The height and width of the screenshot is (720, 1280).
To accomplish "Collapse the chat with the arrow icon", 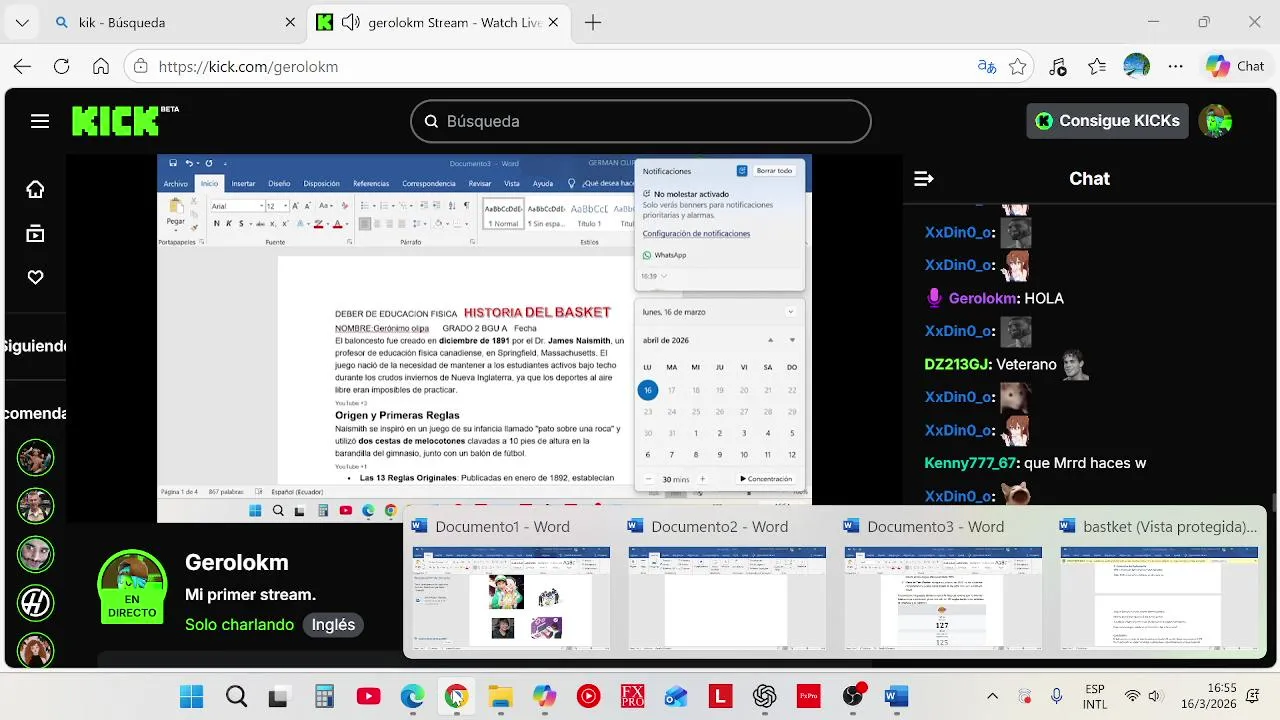I will pos(924,178).
